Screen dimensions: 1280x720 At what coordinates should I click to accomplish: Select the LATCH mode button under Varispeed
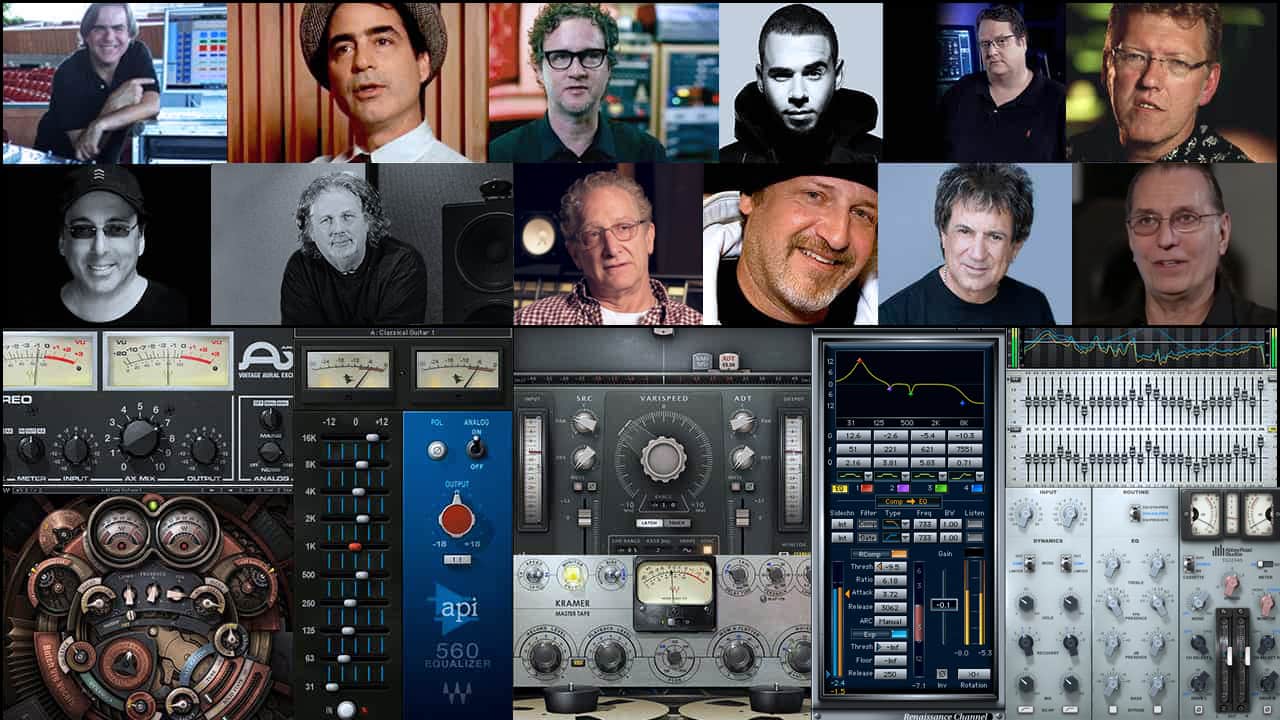coord(649,523)
